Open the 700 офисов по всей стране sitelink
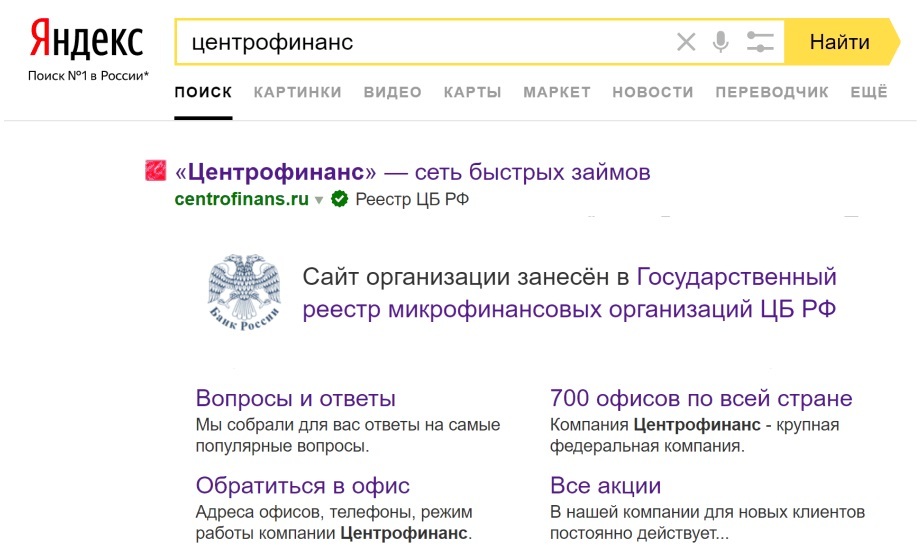Image resolution: width=924 pixels, height=560 pixels. point(701,398)
